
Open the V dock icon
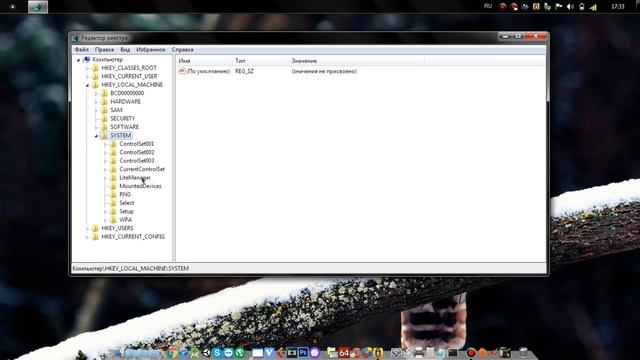click(x=269, y=353)
